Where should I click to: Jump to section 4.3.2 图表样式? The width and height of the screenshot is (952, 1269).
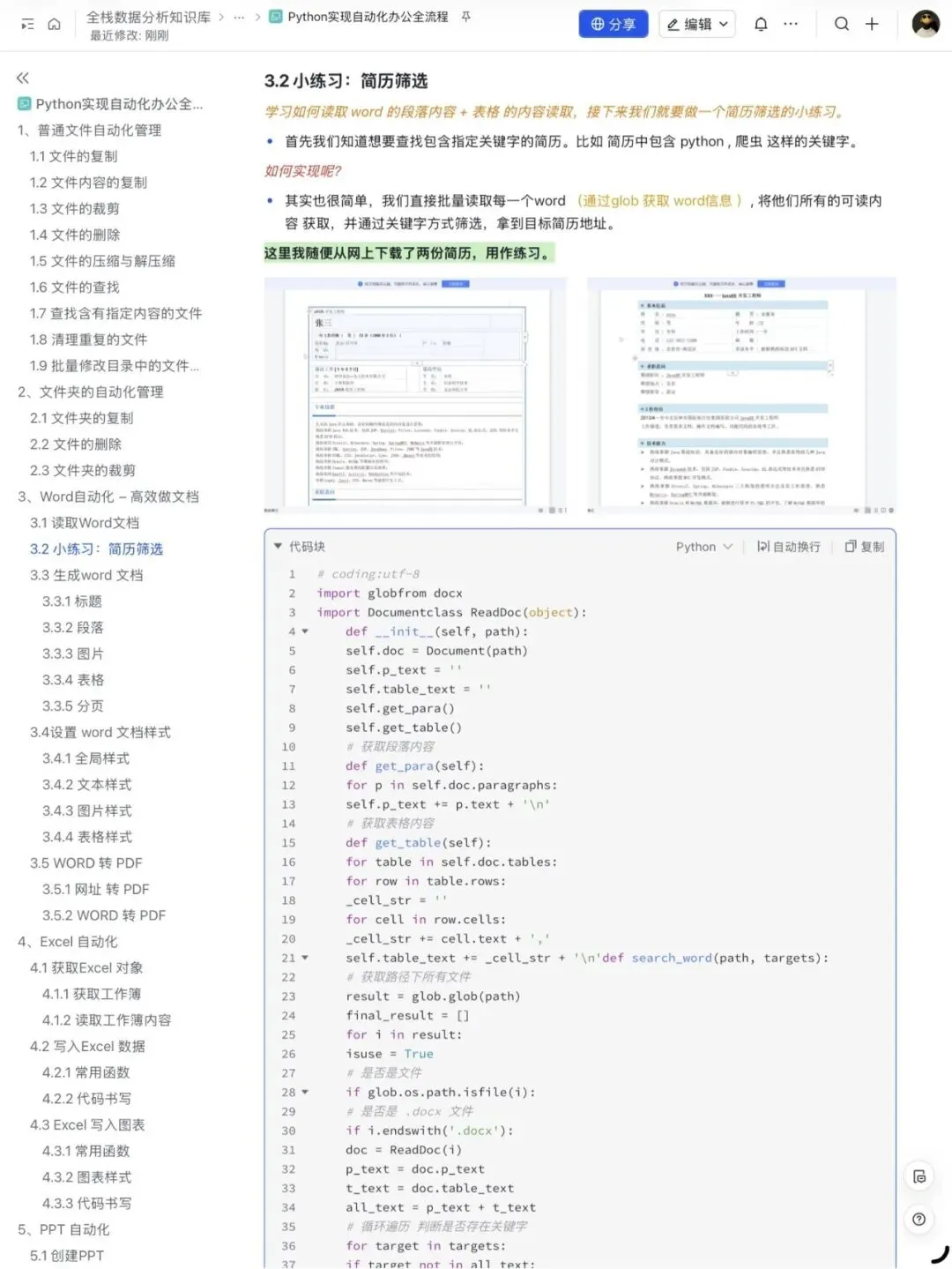tap(86, 1177)
